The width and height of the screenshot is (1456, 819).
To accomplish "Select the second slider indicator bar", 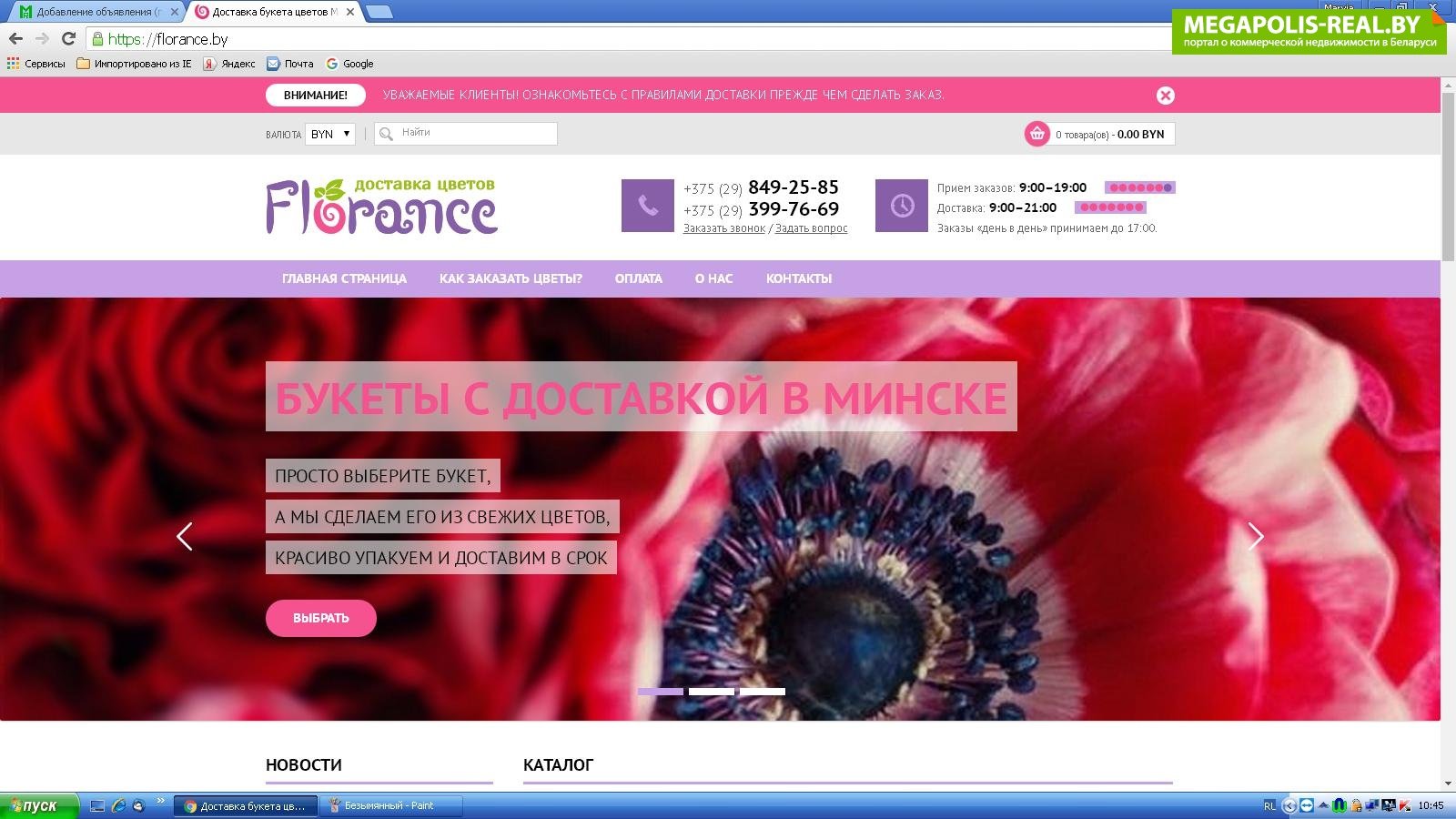I will pyautogui.click(x=711, y=692).
